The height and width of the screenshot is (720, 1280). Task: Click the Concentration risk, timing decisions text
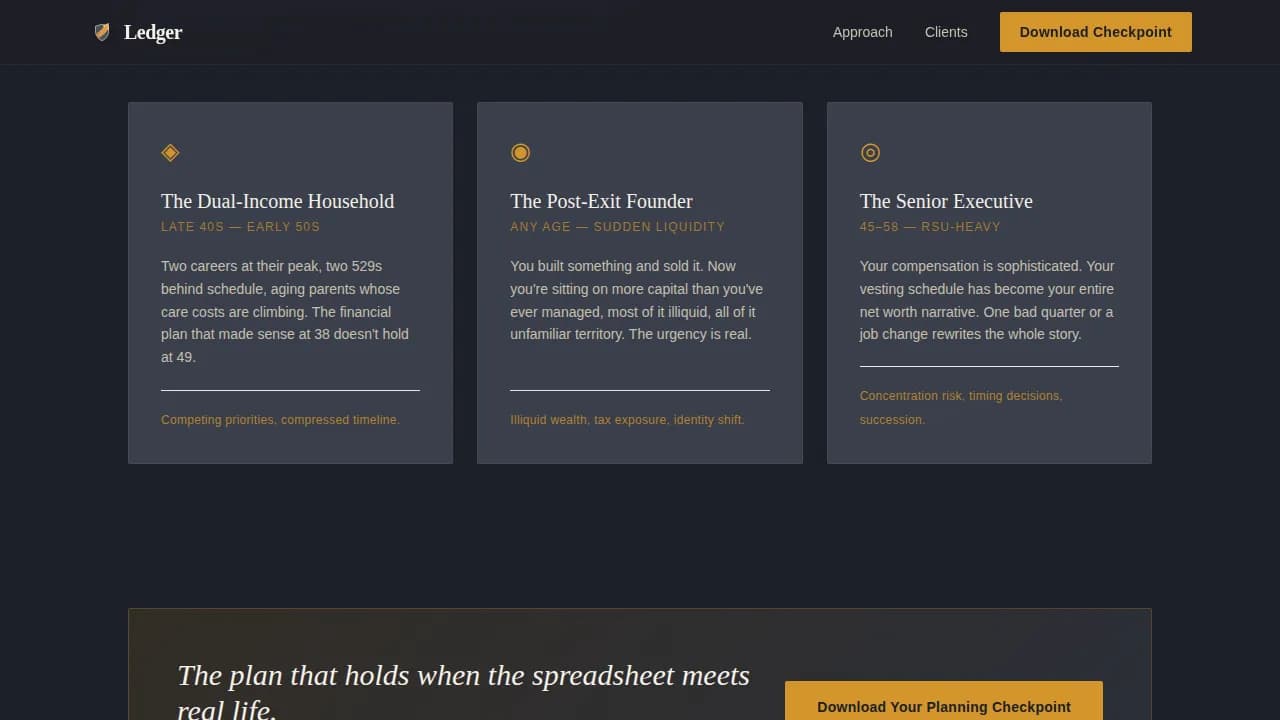pyautogui.click(x=961, y=408)
